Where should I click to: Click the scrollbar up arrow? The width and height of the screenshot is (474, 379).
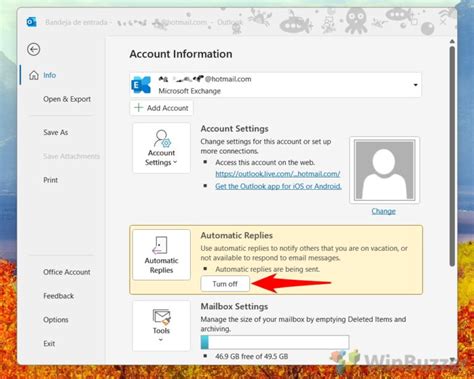tap(452, 42)
